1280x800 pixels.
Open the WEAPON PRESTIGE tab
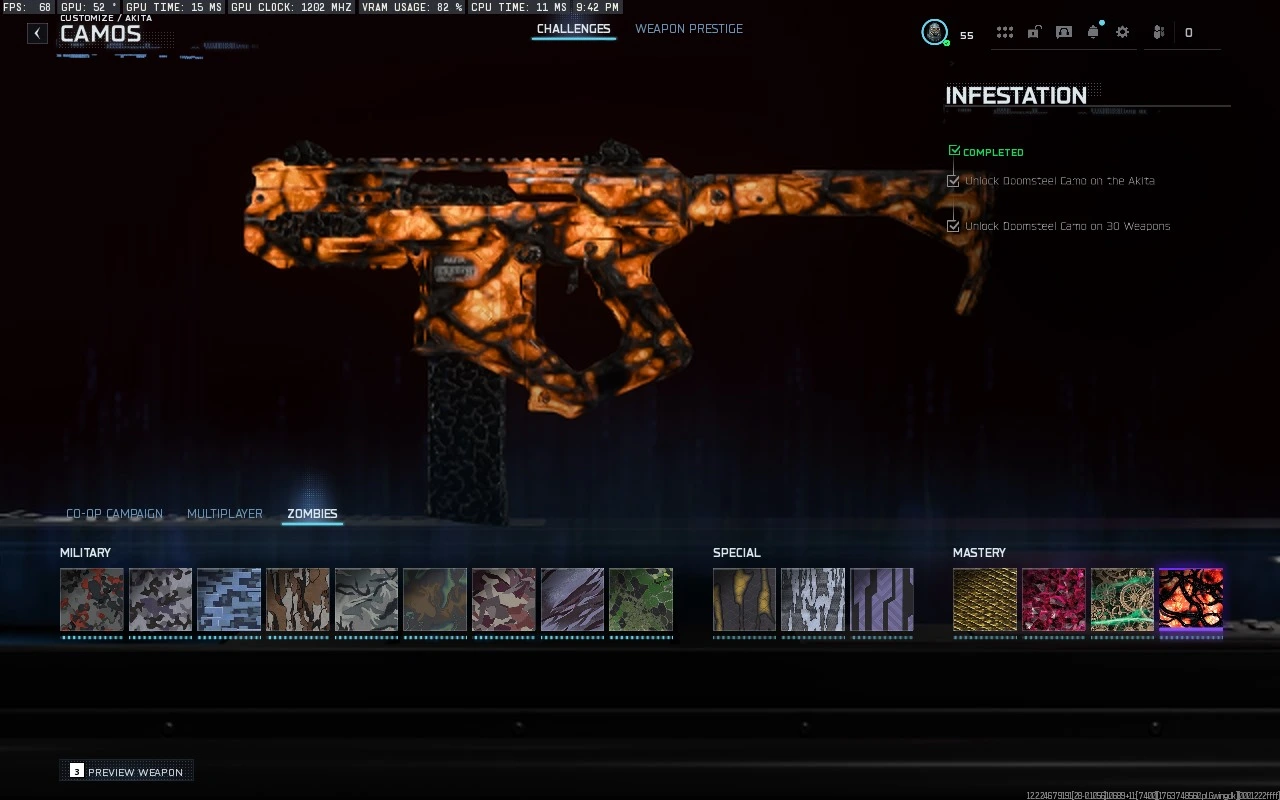coord(689,29)
